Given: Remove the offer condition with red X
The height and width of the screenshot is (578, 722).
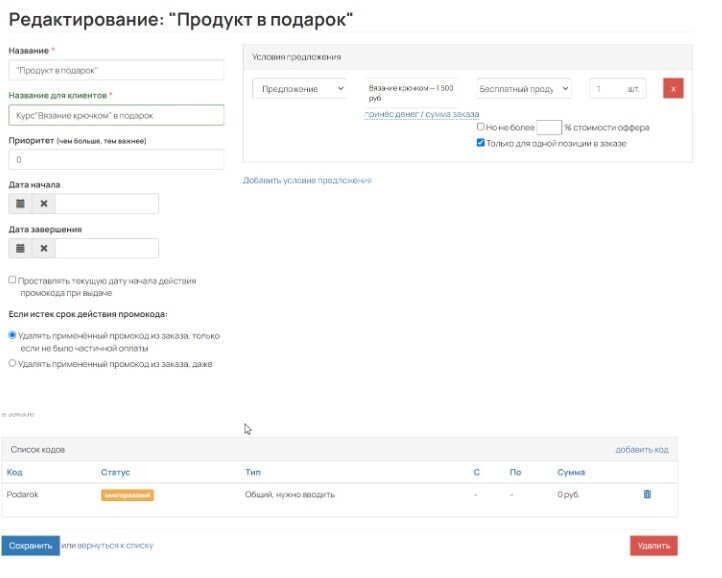Looking at the screenshot, I should click(673, 89).
